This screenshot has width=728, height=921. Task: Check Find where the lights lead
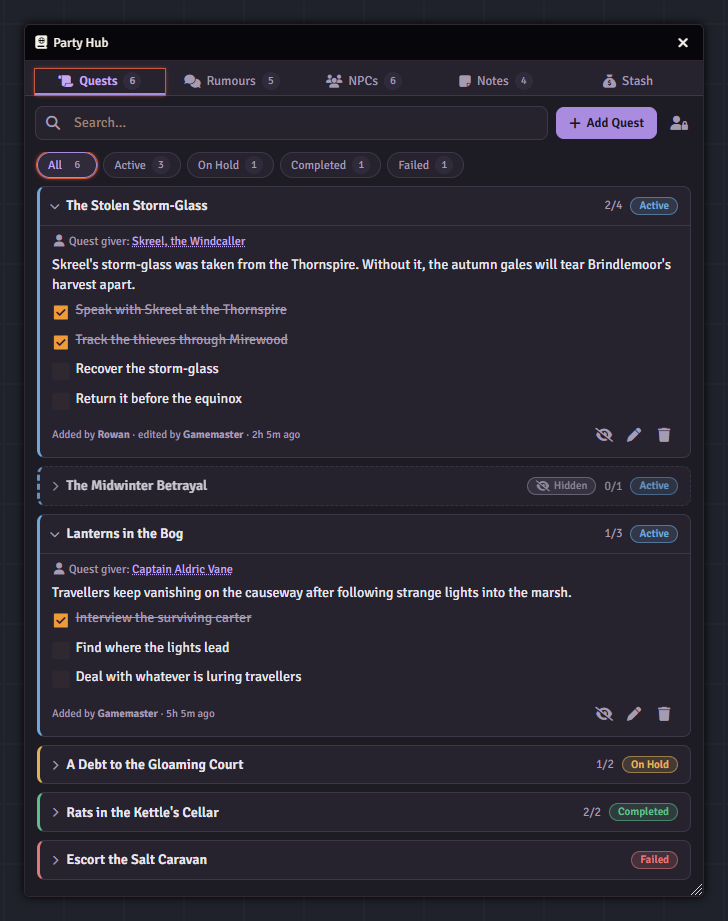click(61, 650)
